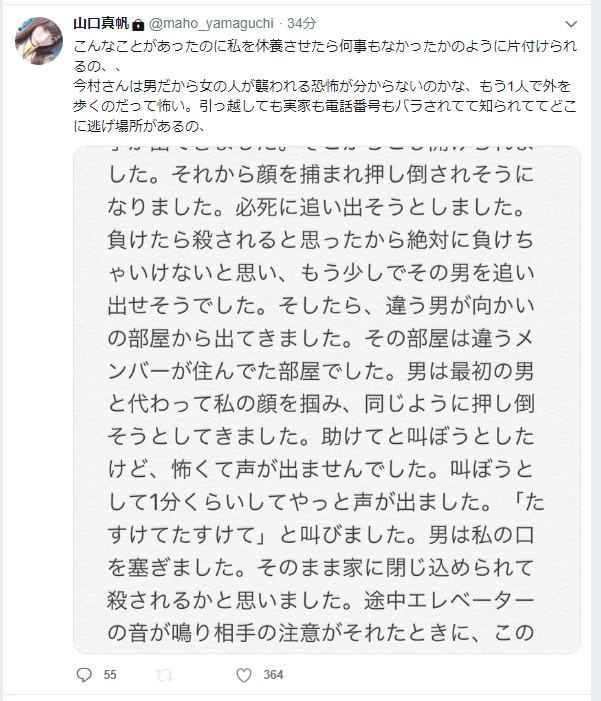The height and width of the screenshot is (701, 601).
Task: Click the retweet arrows icon
Action: tap(163, 676)
